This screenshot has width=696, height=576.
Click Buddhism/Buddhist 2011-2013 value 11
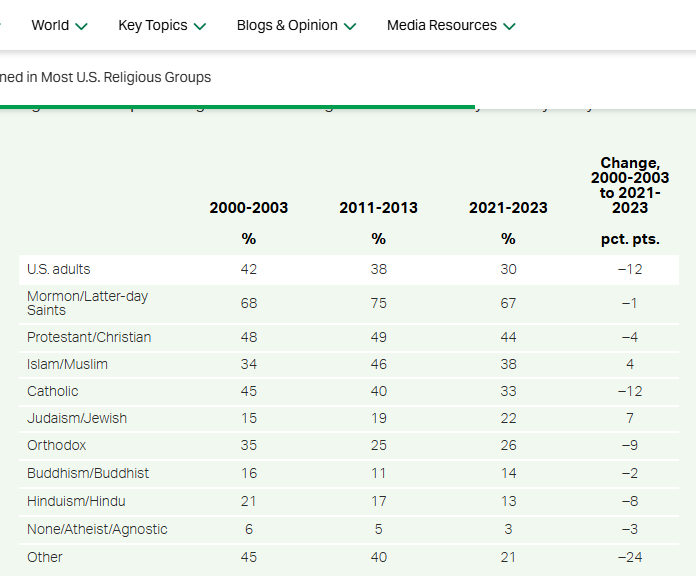(x=379, y=473)
